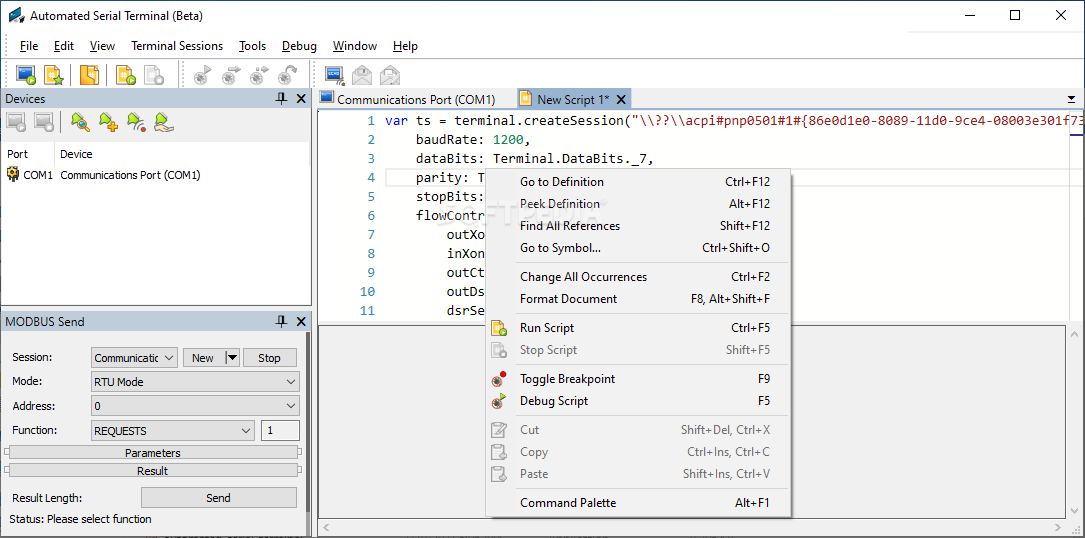Close the New Script 1 tab
Image resolution: width=1085 pixels, height=538 pixels.
tap(621, 99)
